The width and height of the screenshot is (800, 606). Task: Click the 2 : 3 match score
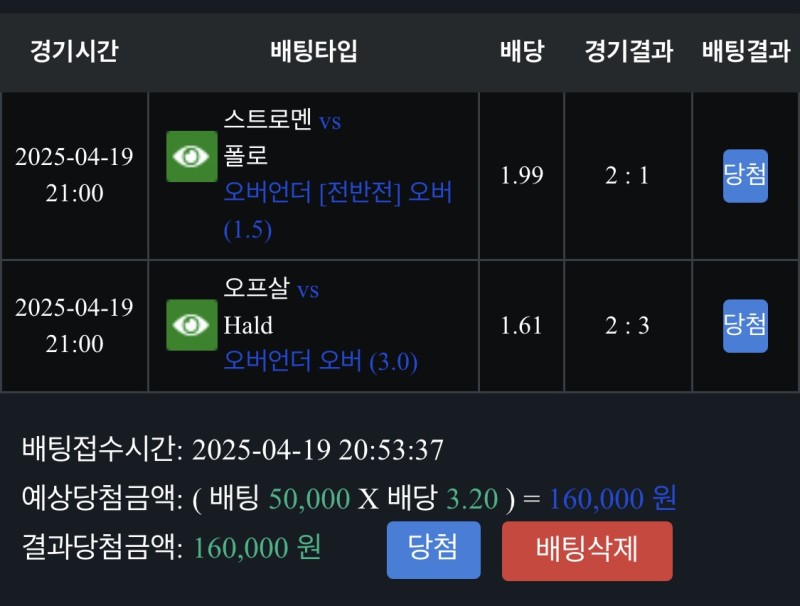(627, 325)
